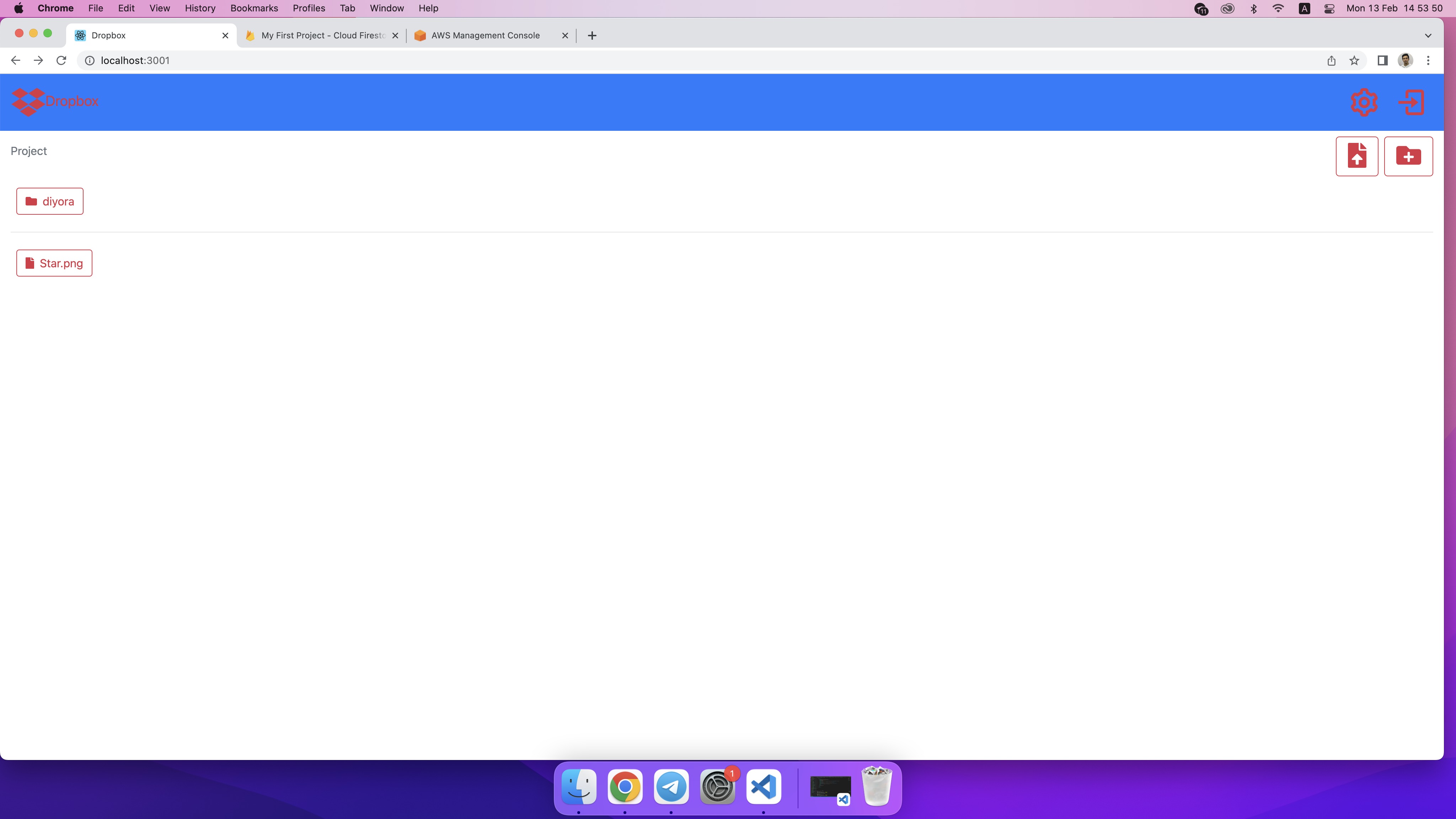Toggle the Chrome side panel icon
1456x819 pixels.
tap(1382, 60)
